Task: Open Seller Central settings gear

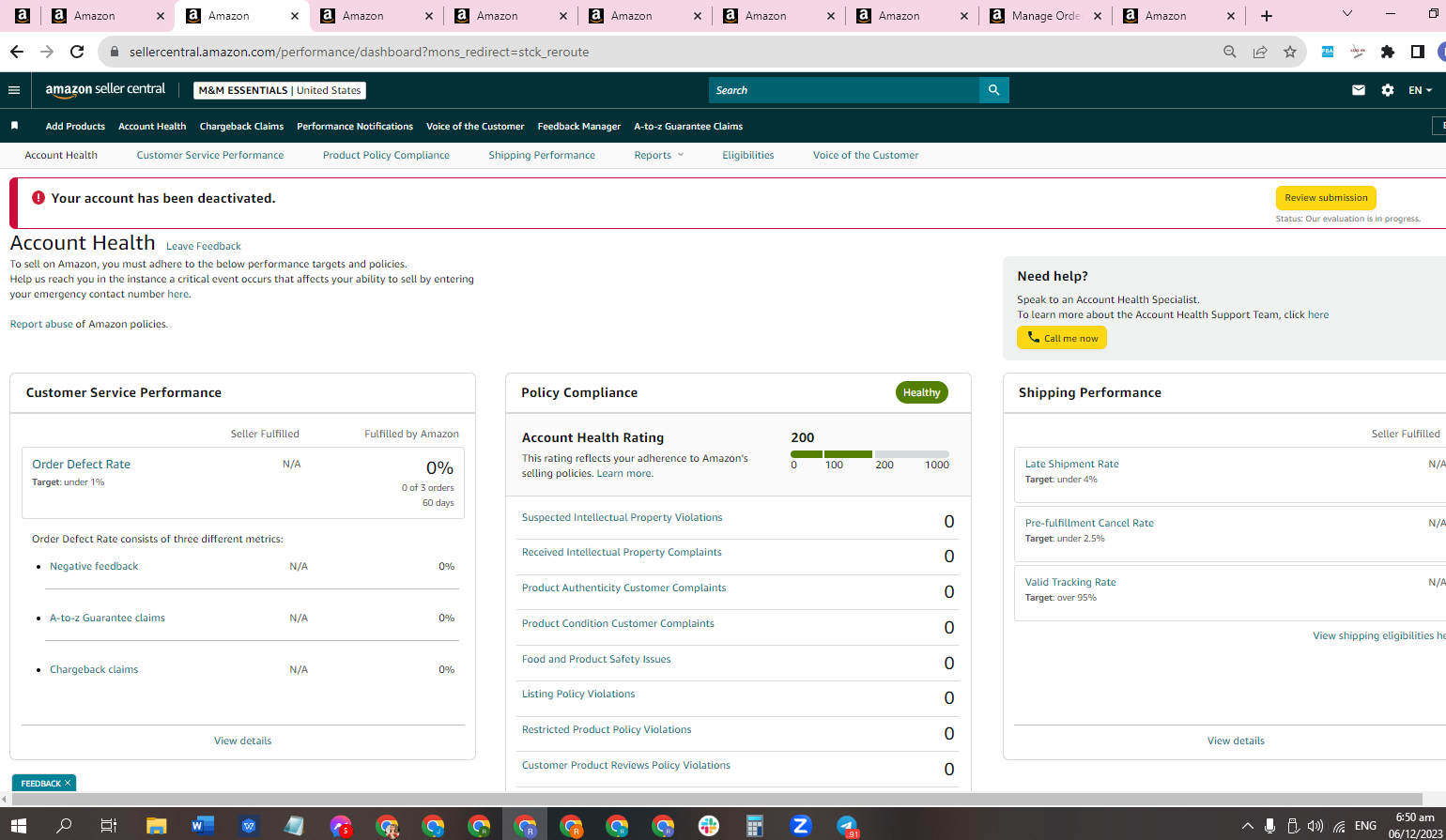Action: pyautogui.click(x=1388, y=90)
